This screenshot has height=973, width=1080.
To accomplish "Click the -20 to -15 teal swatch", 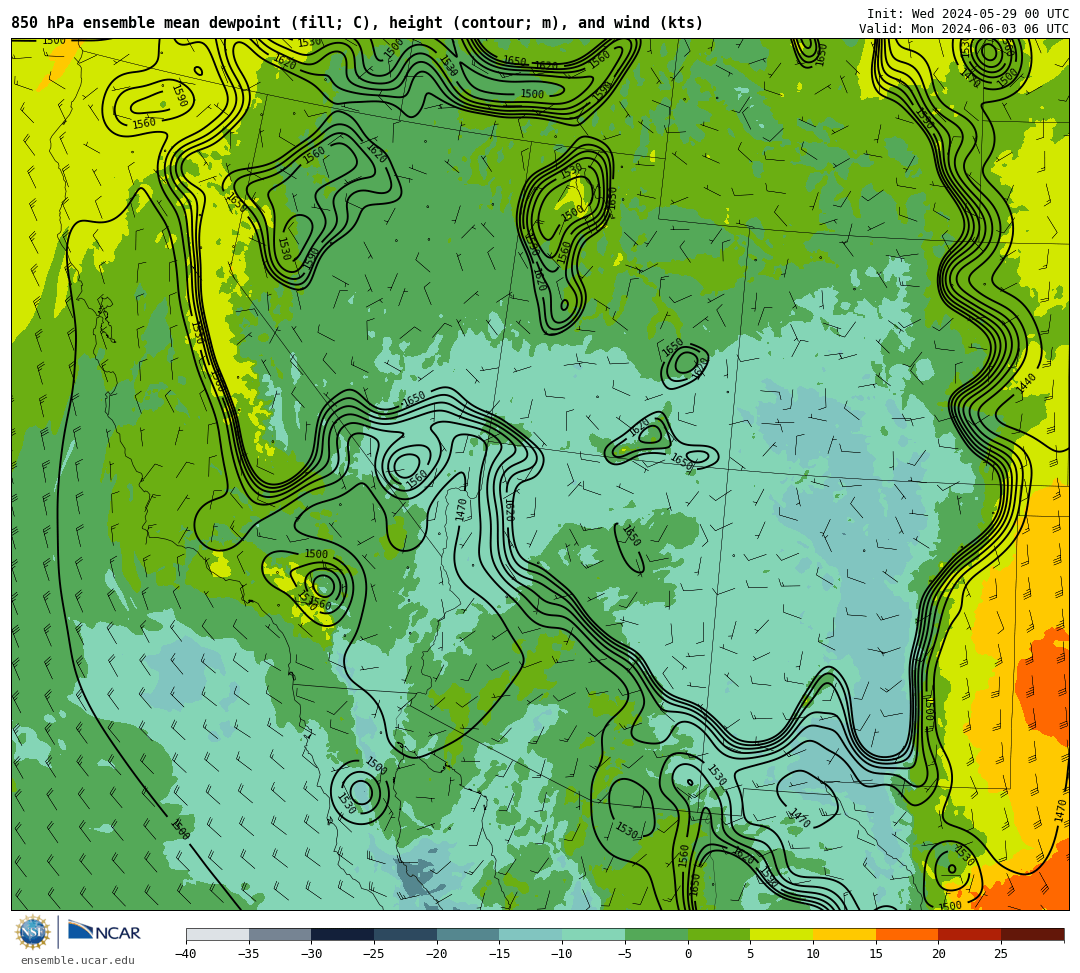I will point(468,934).
